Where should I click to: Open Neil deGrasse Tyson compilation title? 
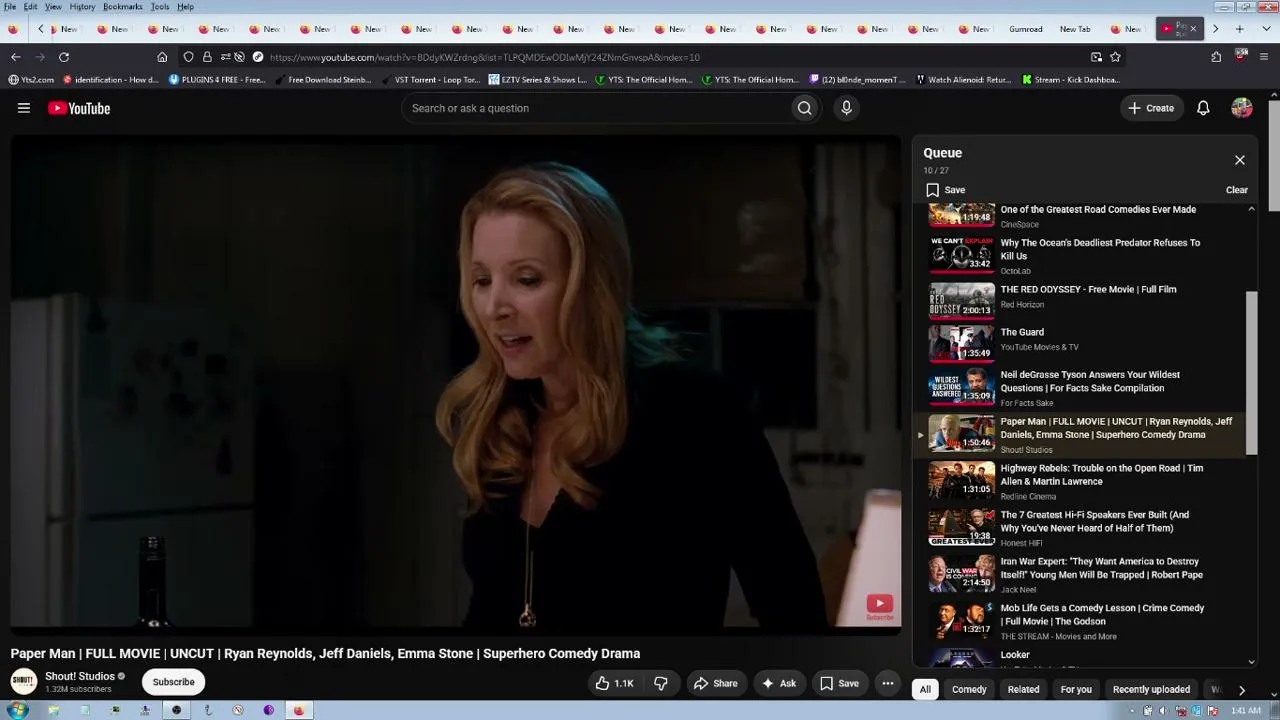point(1090,381)
